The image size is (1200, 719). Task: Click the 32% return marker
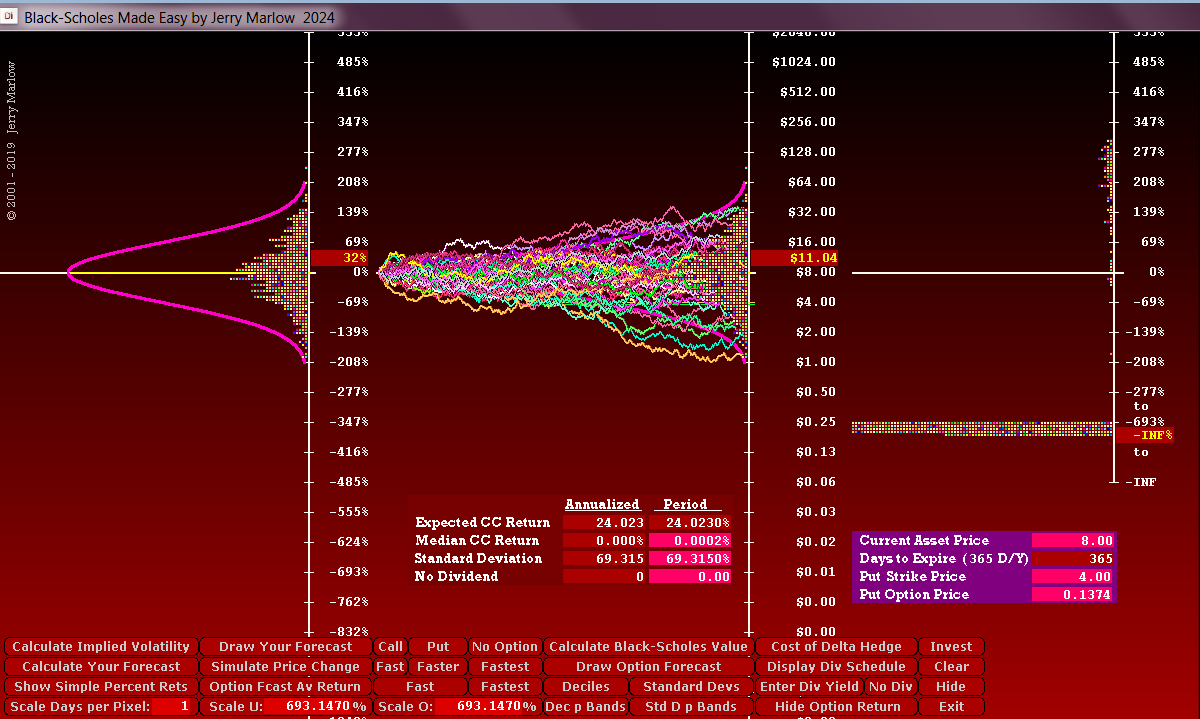341,258
